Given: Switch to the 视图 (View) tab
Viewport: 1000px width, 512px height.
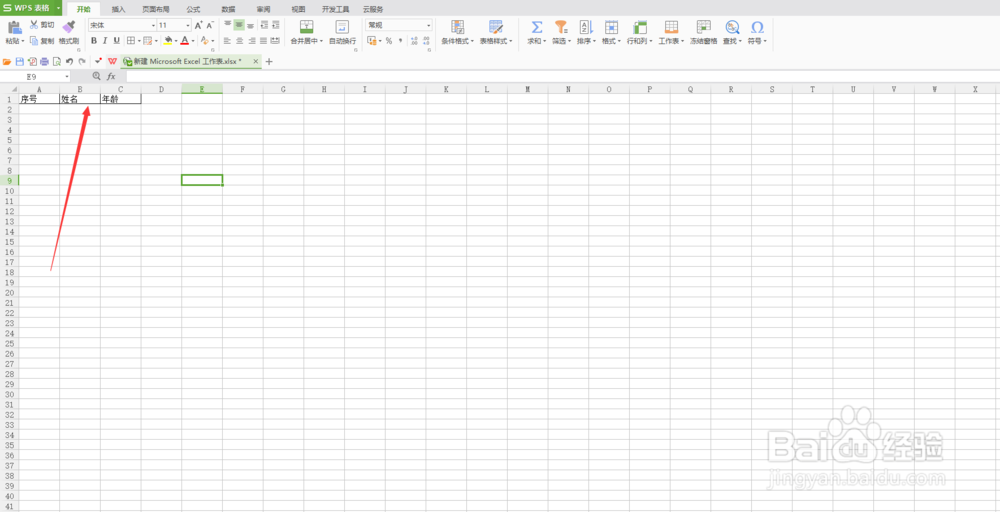Looking at the screenshot, I should 298,10.
